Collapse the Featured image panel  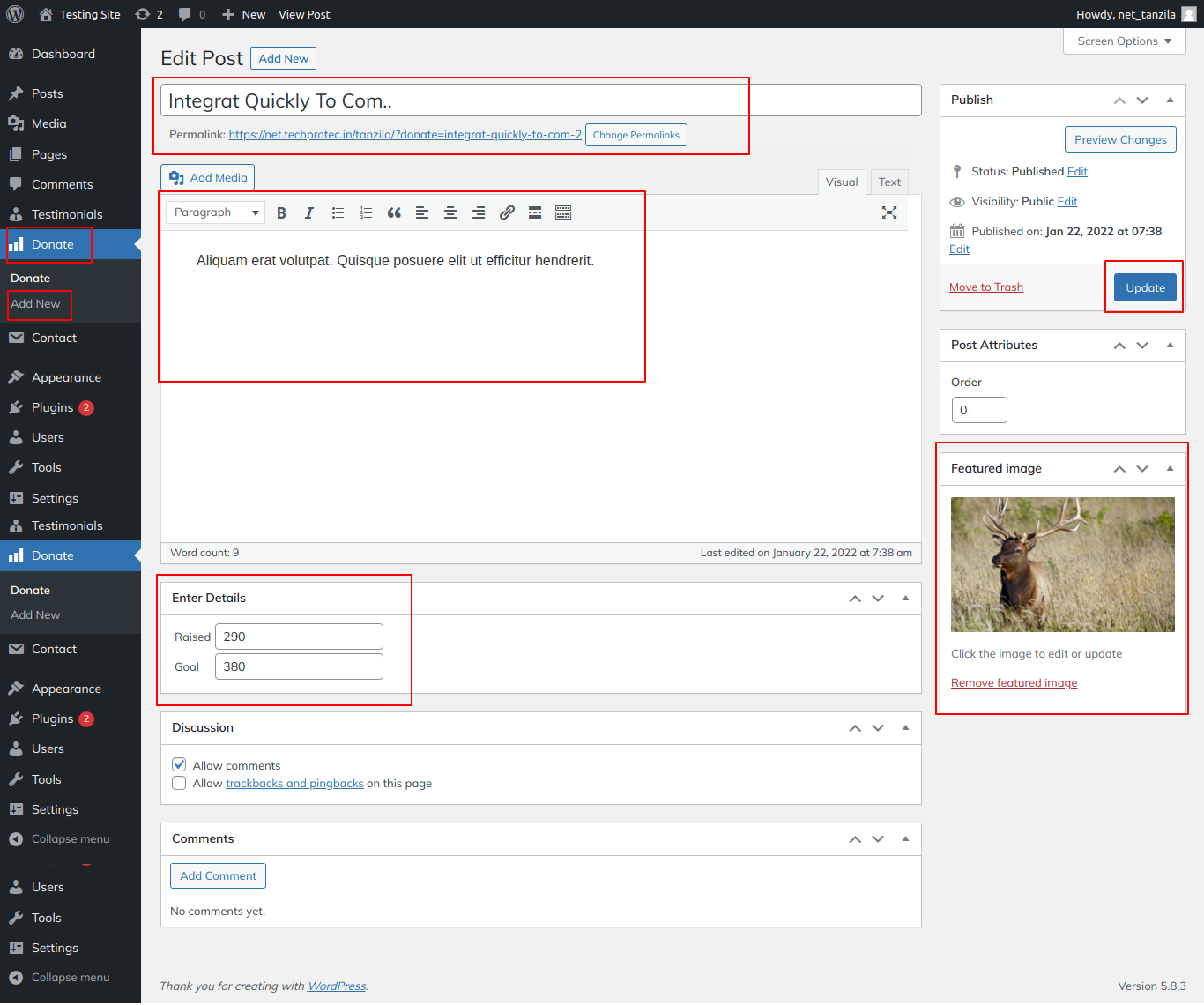(1170, 469)
